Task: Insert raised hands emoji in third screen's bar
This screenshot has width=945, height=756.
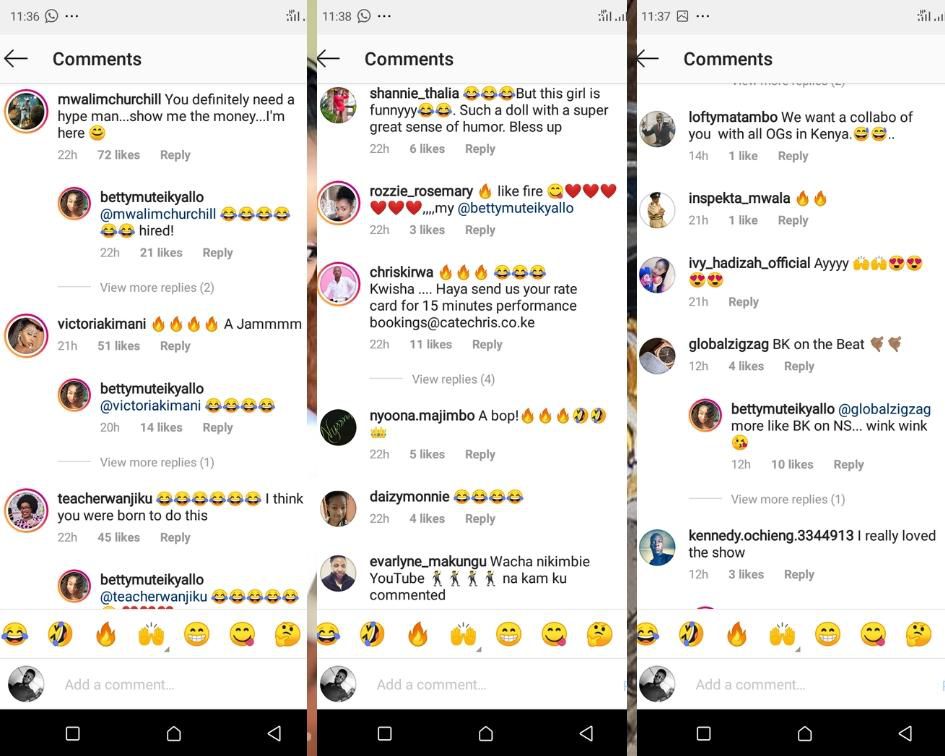Action: 782,634
